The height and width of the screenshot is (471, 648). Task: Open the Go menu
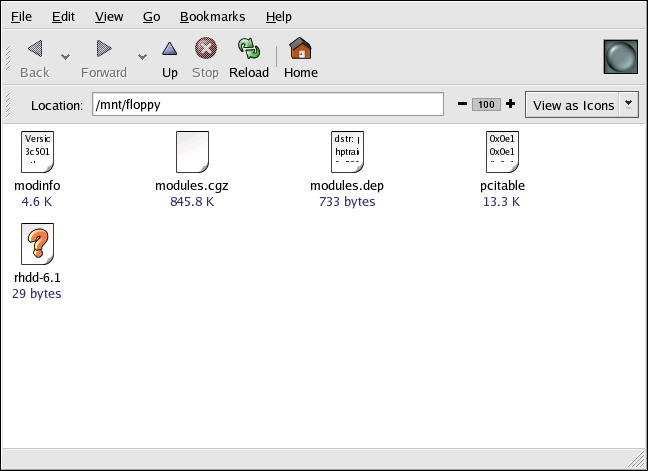click(152, 17)
